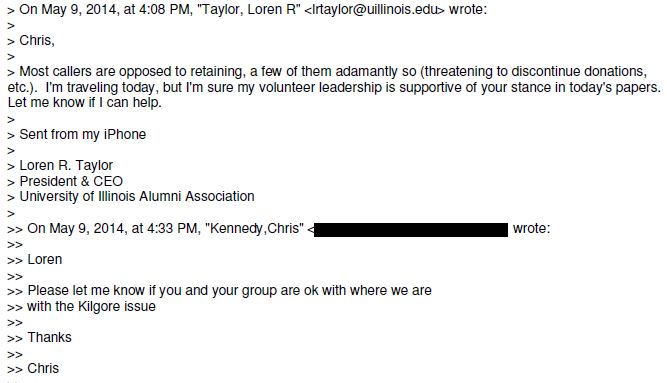Click "with the Kilgore issue" line
The height and width of the screenshot is (383, 667).
pyautogui.click(x=91, y=306)
